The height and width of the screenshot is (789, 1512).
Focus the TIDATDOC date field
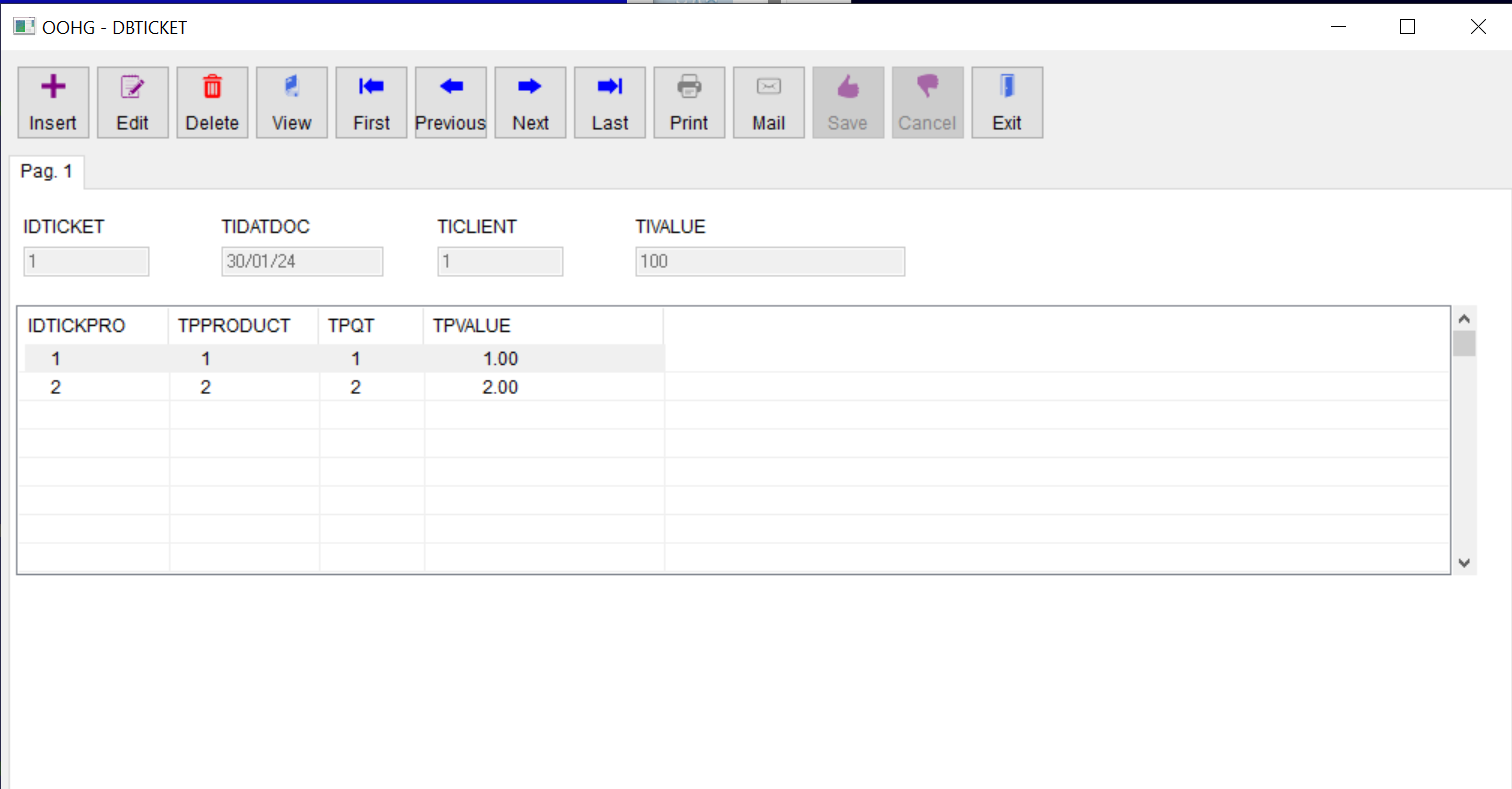[302, 262]
